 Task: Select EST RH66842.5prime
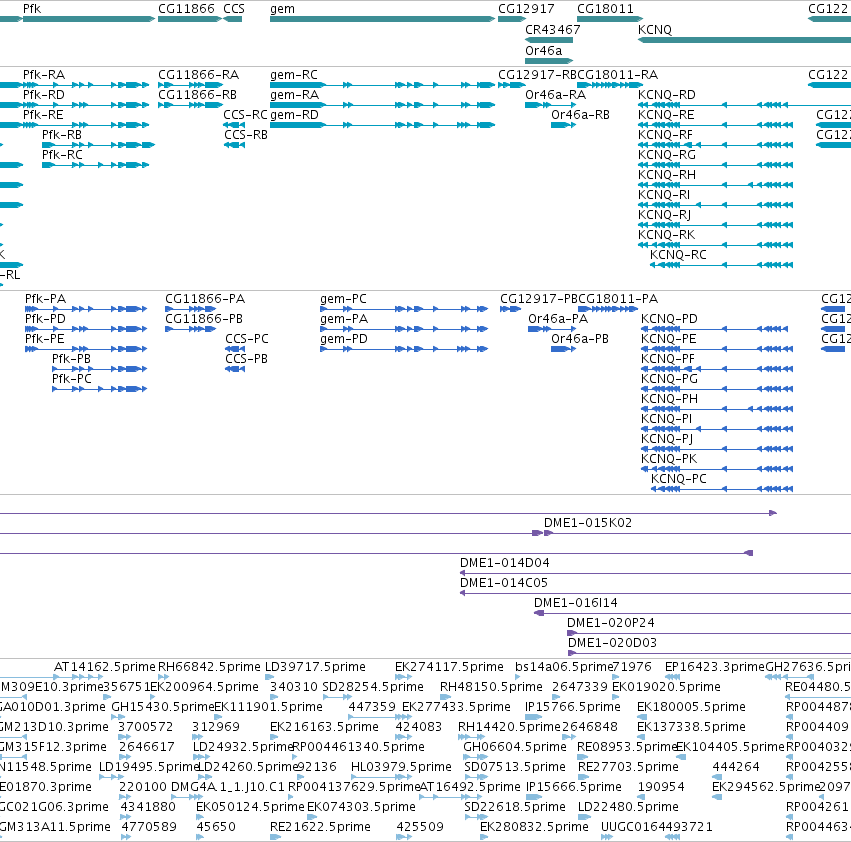[x=209, y=667]
